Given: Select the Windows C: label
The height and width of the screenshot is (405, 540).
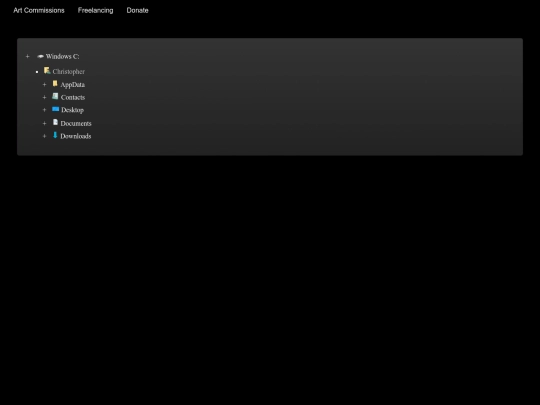Looking at the screenshot, I should [62, 56].
